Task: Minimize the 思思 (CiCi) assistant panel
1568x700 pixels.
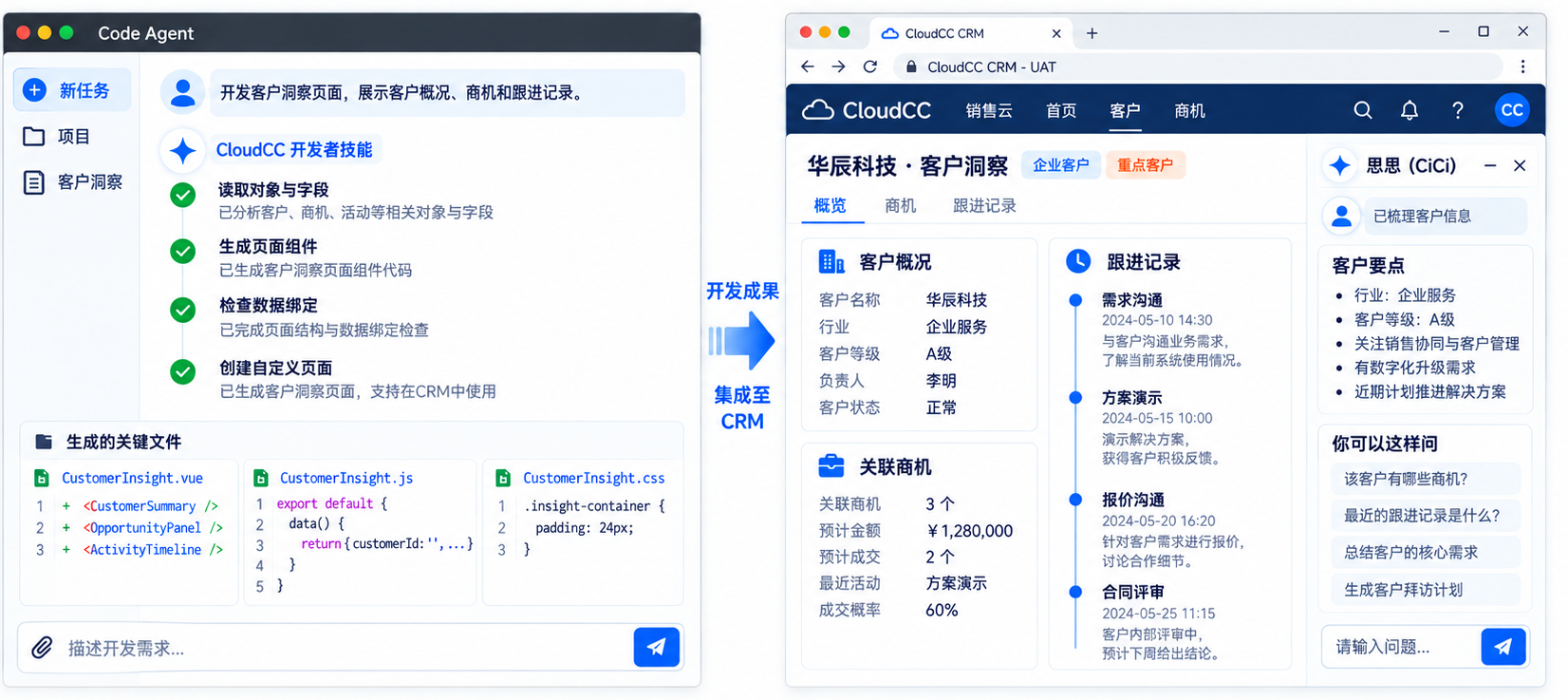Action: pos(1490,165)
